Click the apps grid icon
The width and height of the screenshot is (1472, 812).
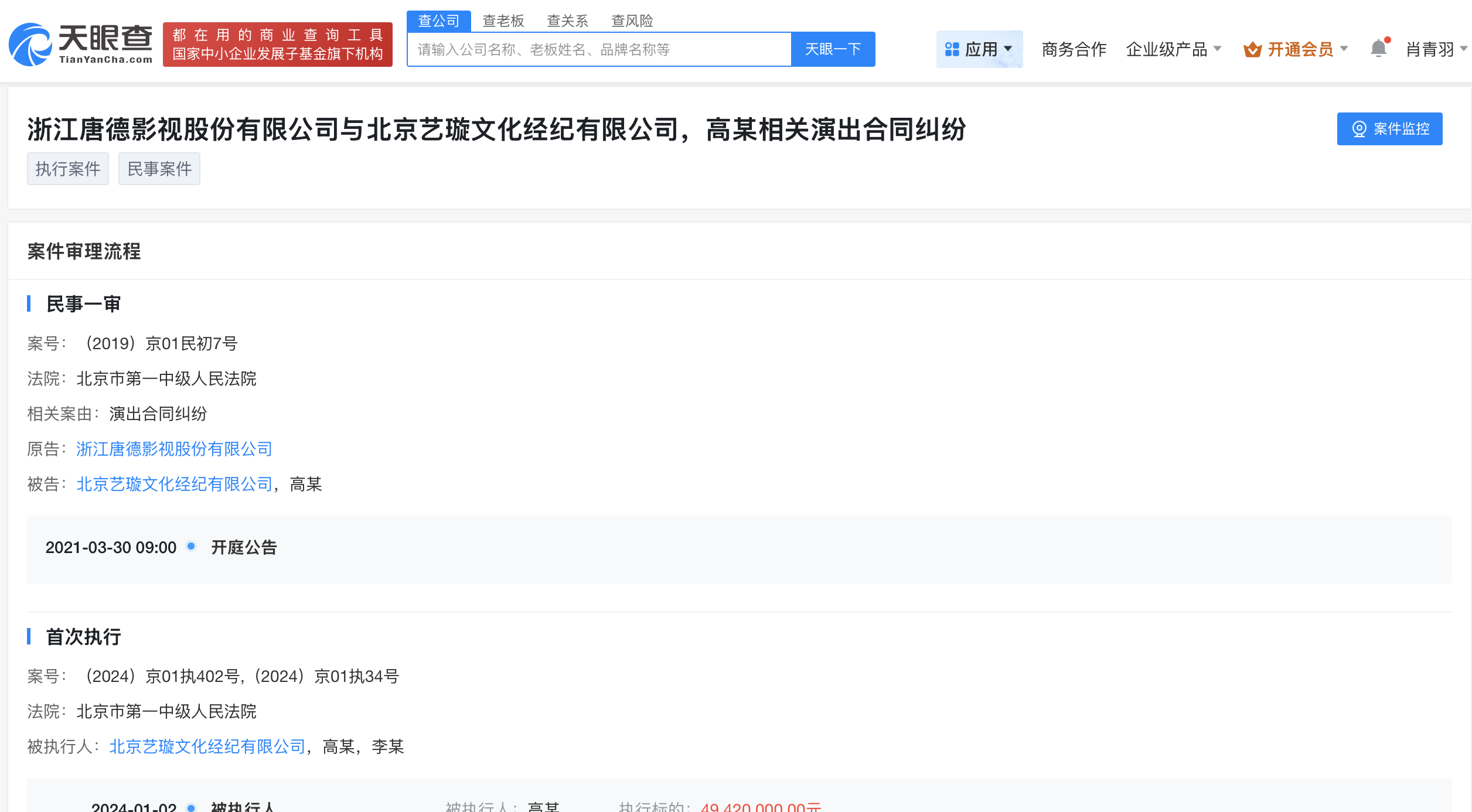952,49
